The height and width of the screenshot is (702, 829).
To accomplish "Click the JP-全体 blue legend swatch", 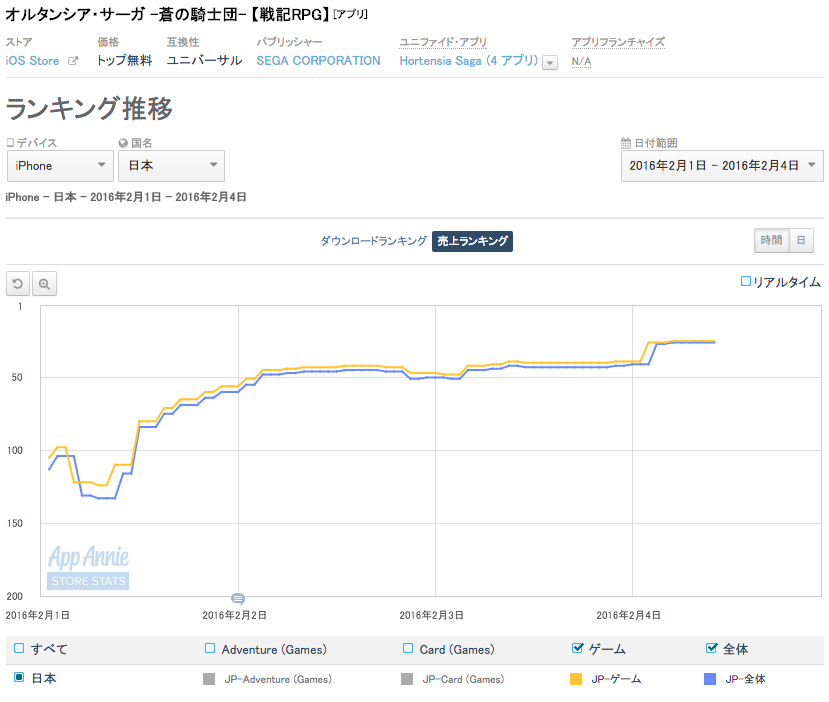I will pyautogui.click(x=710, y=679).
